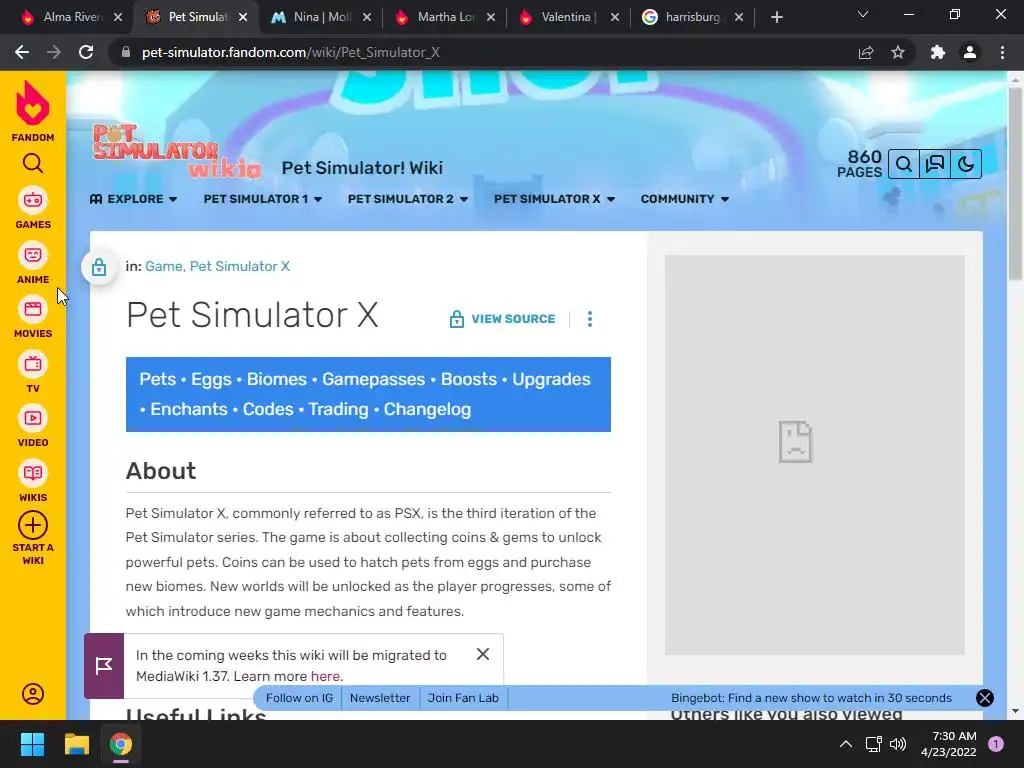Viewport: 1024px width, 768px height.
Task: Open the Biomes link
Action: tap(276, 379)
